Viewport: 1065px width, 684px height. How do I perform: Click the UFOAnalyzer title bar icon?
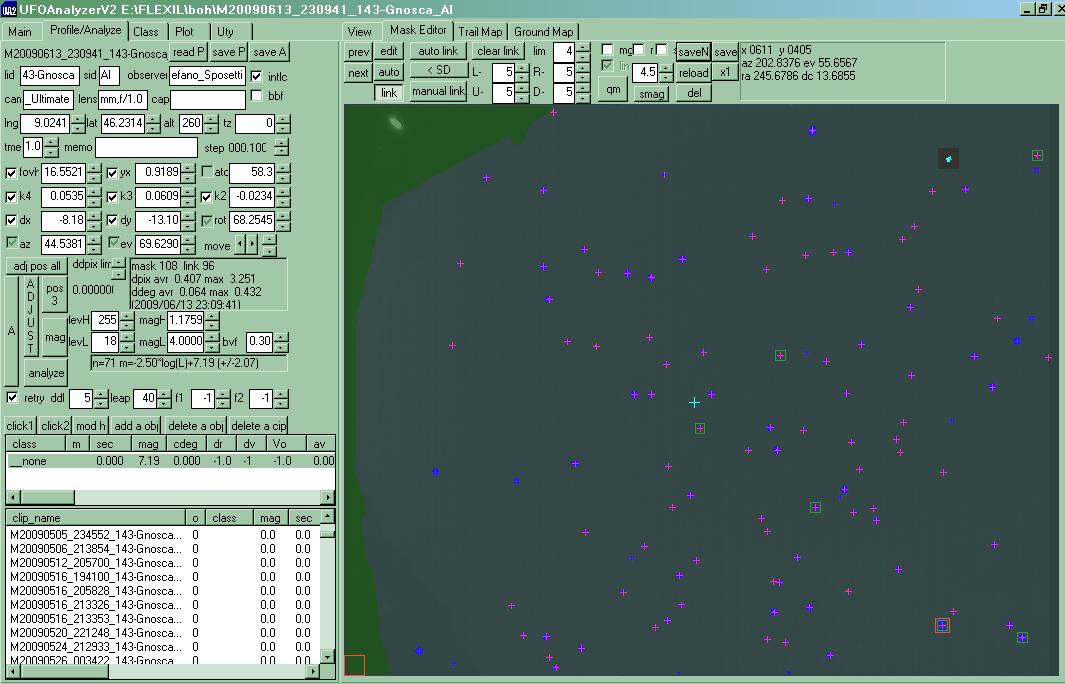9,8
